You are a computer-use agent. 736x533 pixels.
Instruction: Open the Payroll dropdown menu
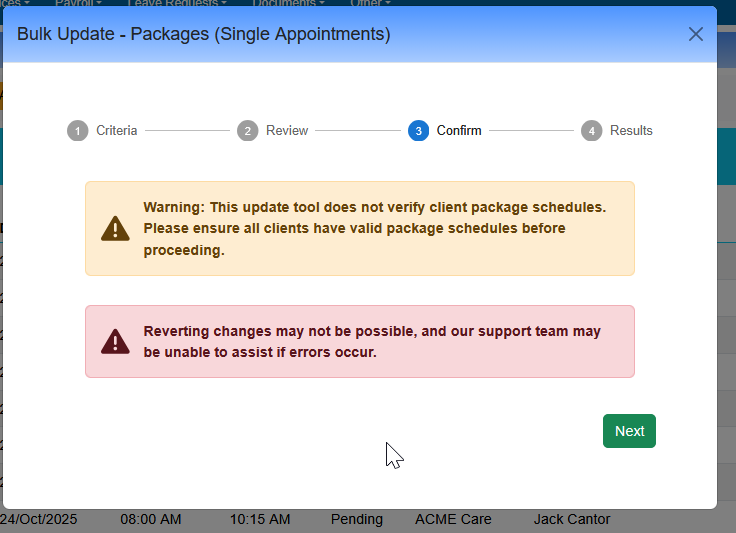click(x=78, y=3)
